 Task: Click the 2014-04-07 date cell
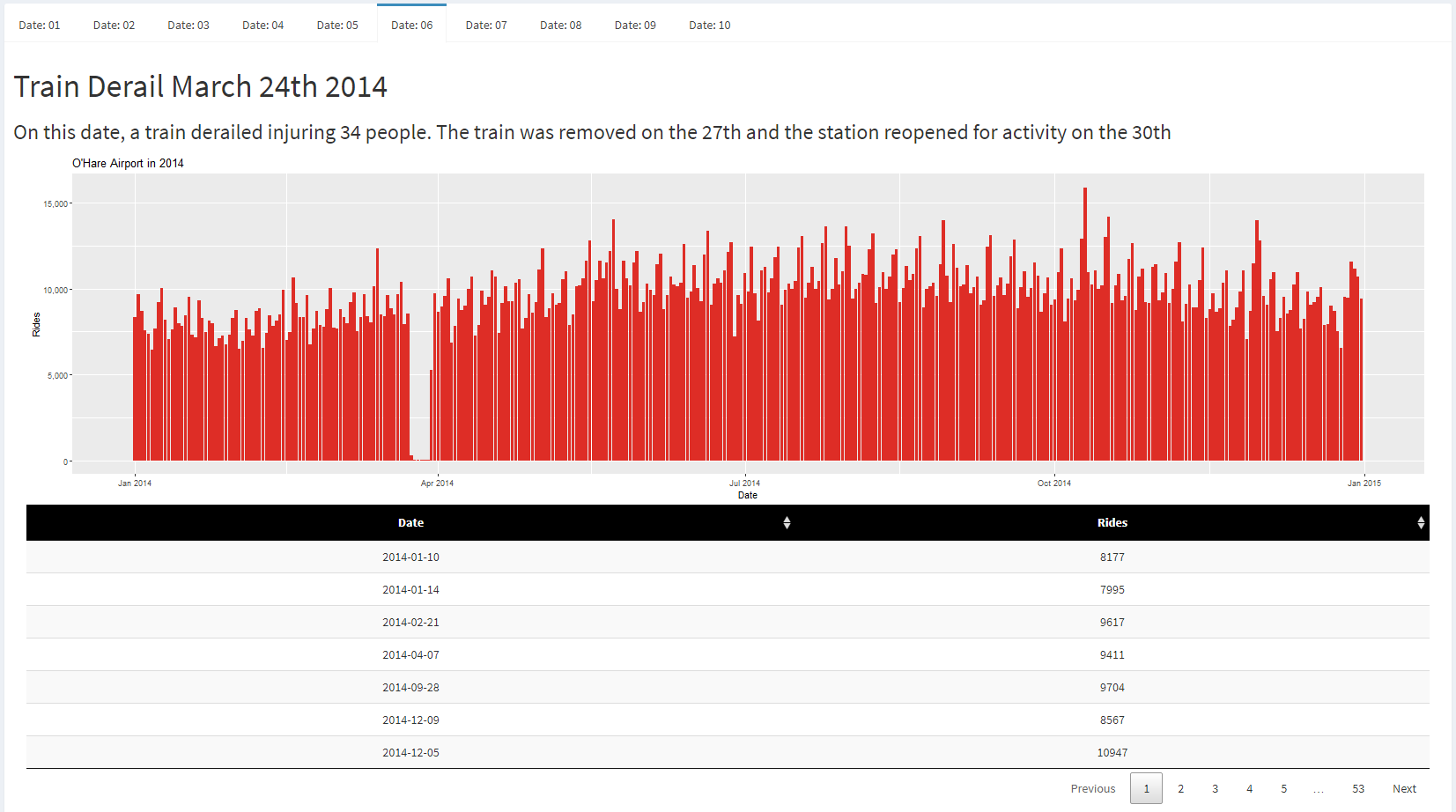[410, 655]
